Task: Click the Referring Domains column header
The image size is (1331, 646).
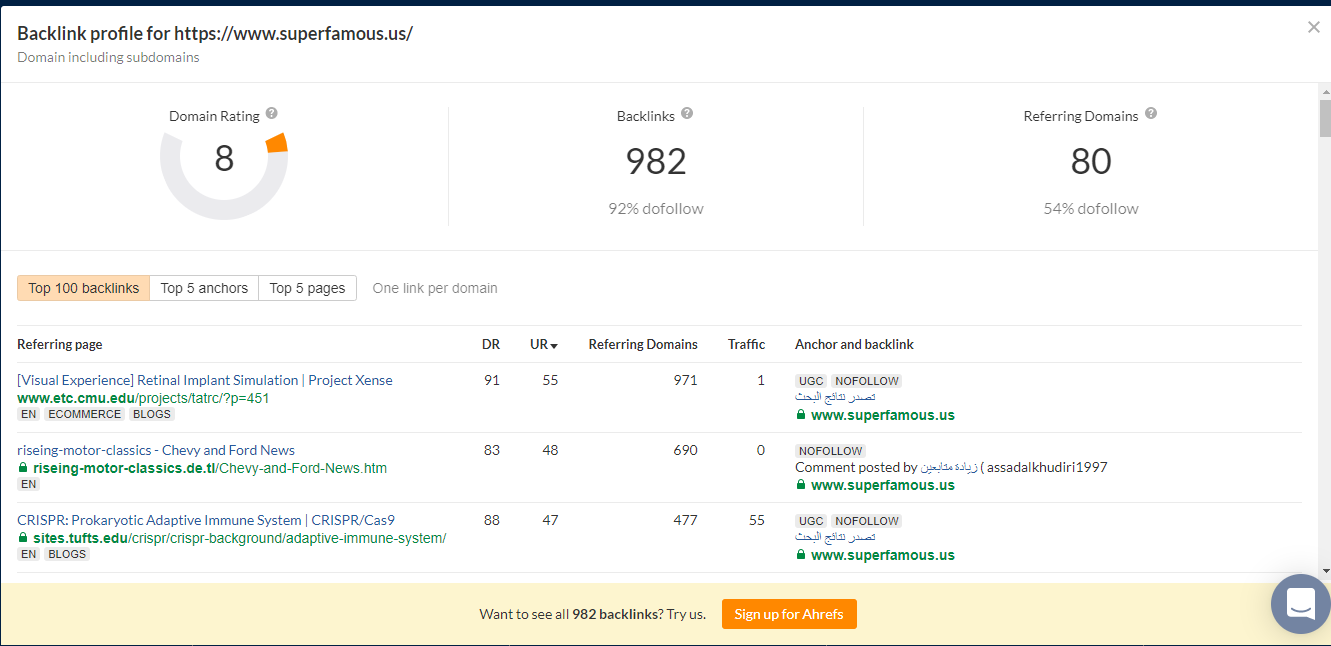Action: click(x=643, y=344)
